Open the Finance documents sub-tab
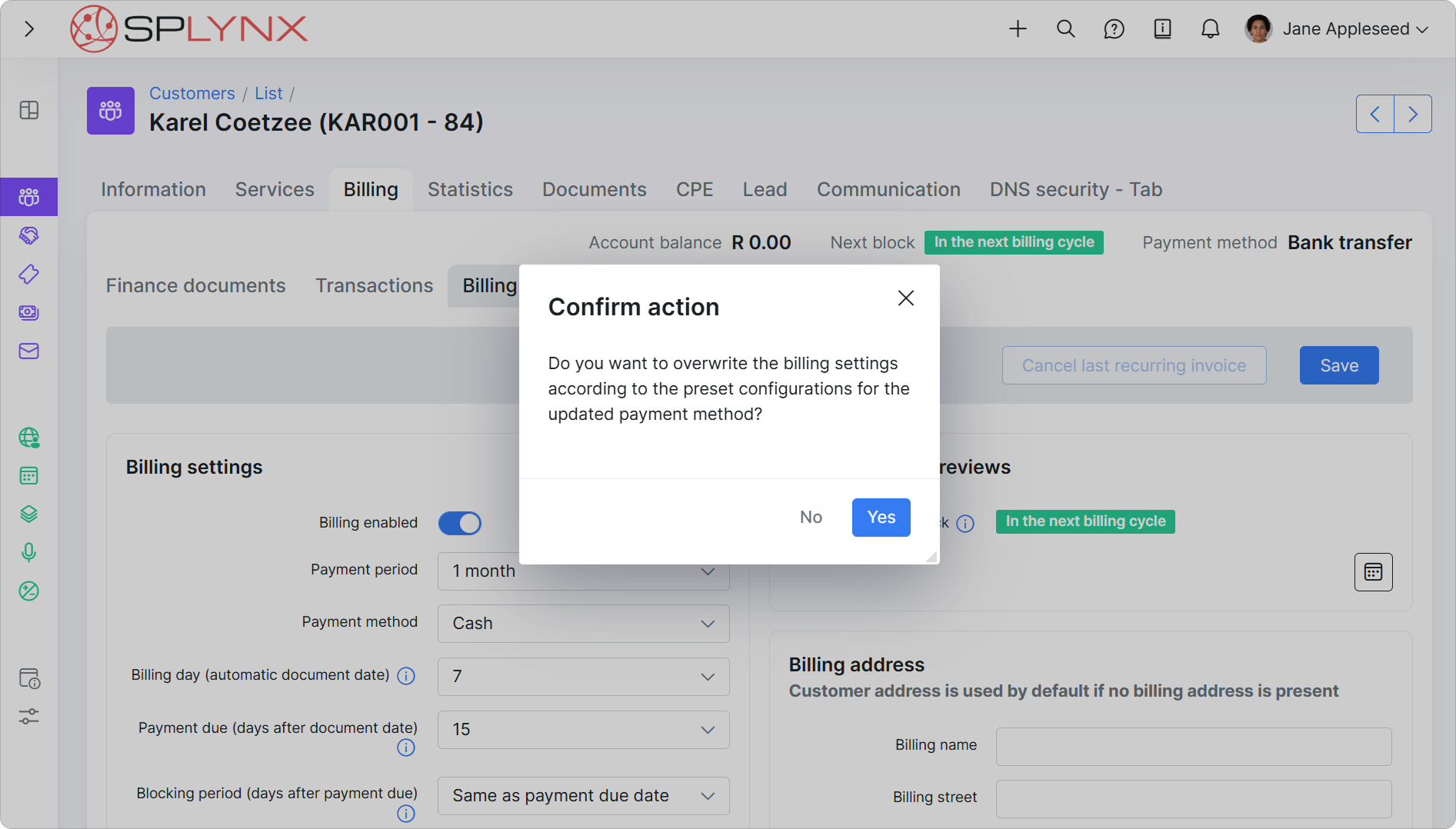 tap(196, 285)
